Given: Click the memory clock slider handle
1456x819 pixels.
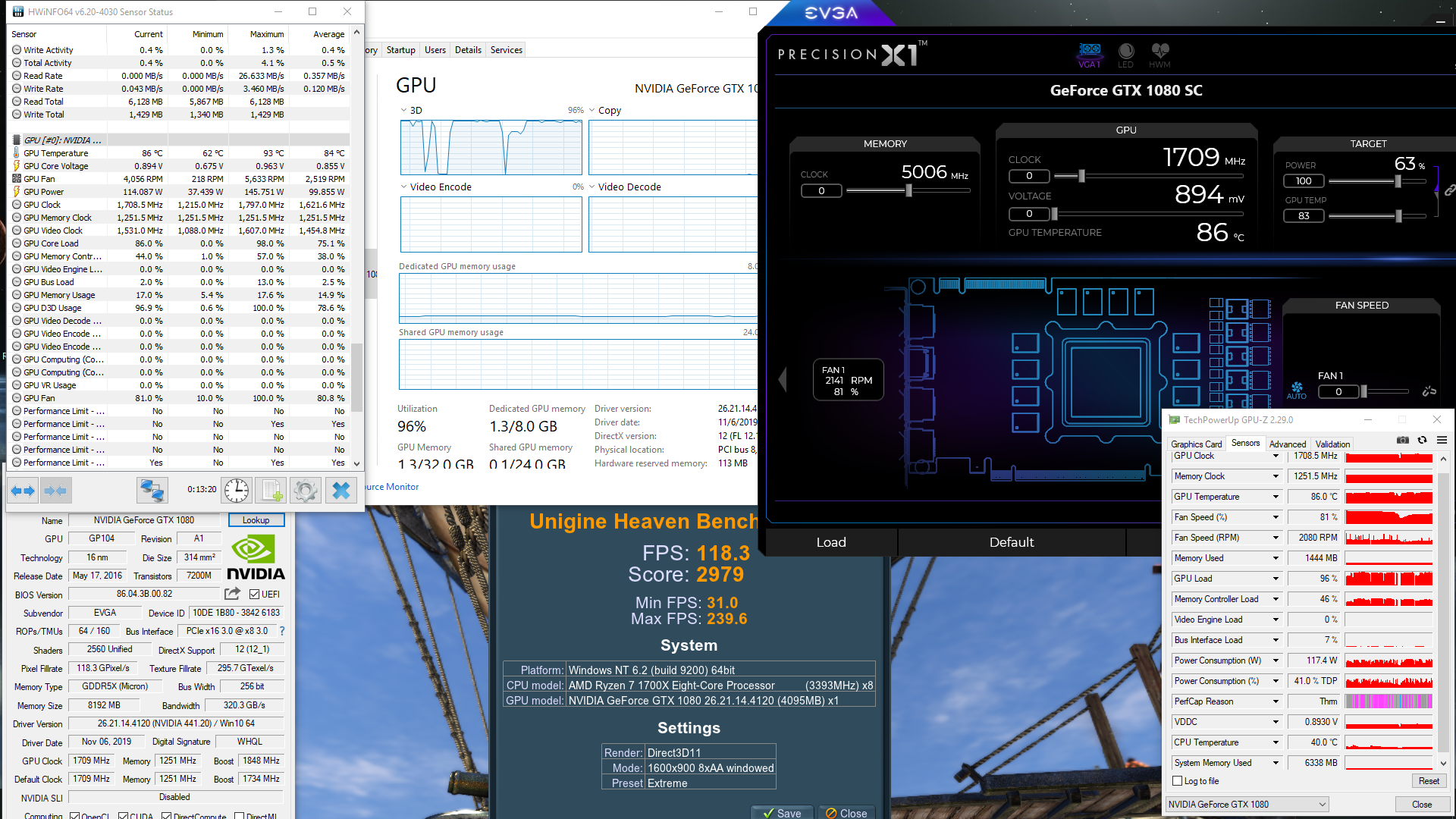Looking at the screenshot, I should click(x=908, y=190).
